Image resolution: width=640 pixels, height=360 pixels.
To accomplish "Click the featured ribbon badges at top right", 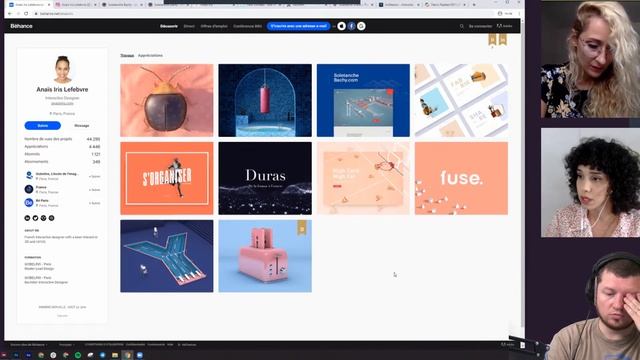I will point(498,40).
